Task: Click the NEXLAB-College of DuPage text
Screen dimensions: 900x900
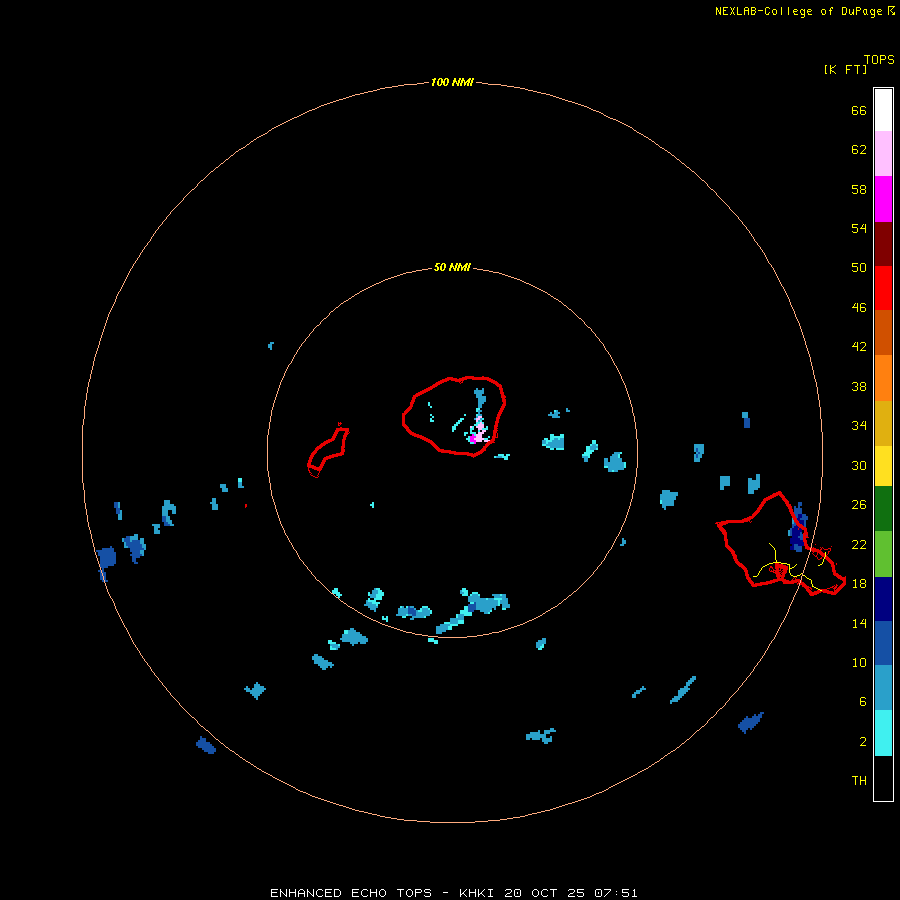Action: [x=798, y=11]
